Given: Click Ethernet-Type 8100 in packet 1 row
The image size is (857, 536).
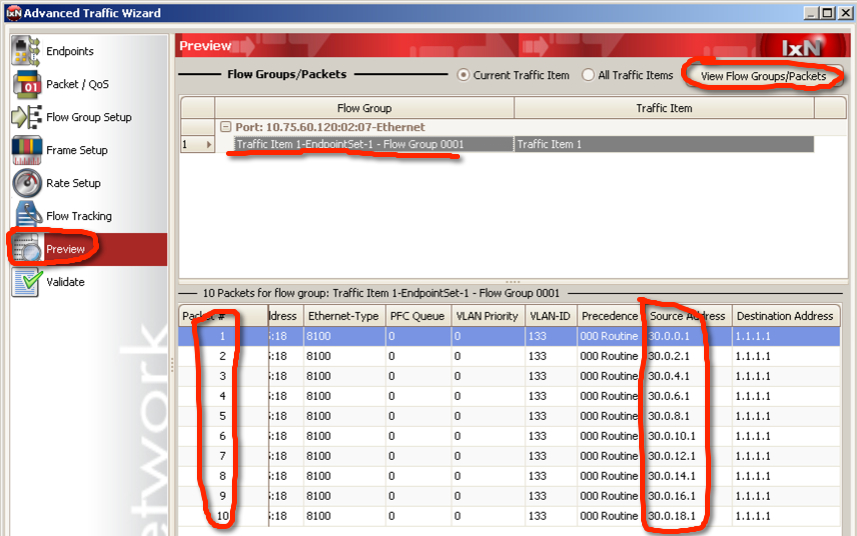Looking at the screenshot, I should point(318,336).
